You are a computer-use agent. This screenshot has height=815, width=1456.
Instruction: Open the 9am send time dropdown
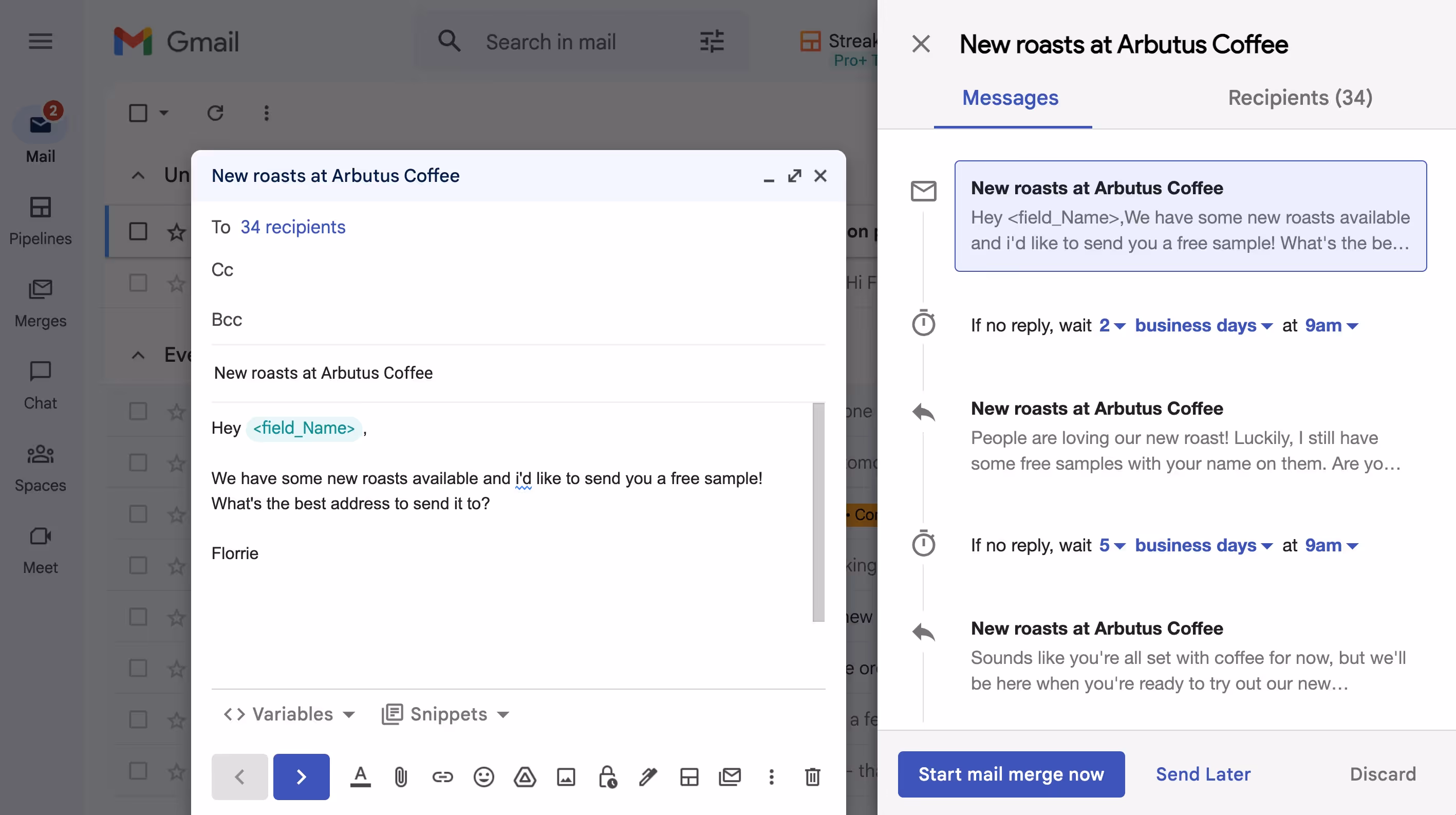tap(1331, 325)
